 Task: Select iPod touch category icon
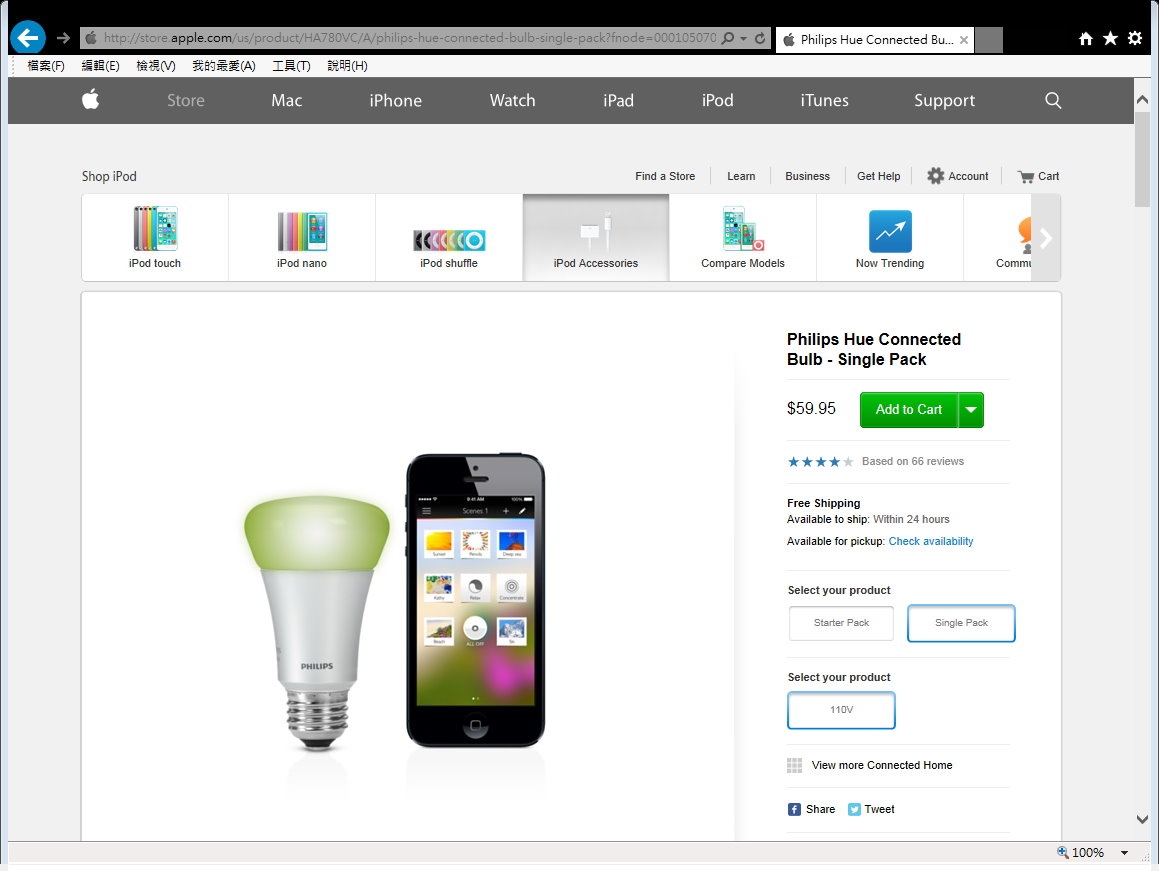155,229
